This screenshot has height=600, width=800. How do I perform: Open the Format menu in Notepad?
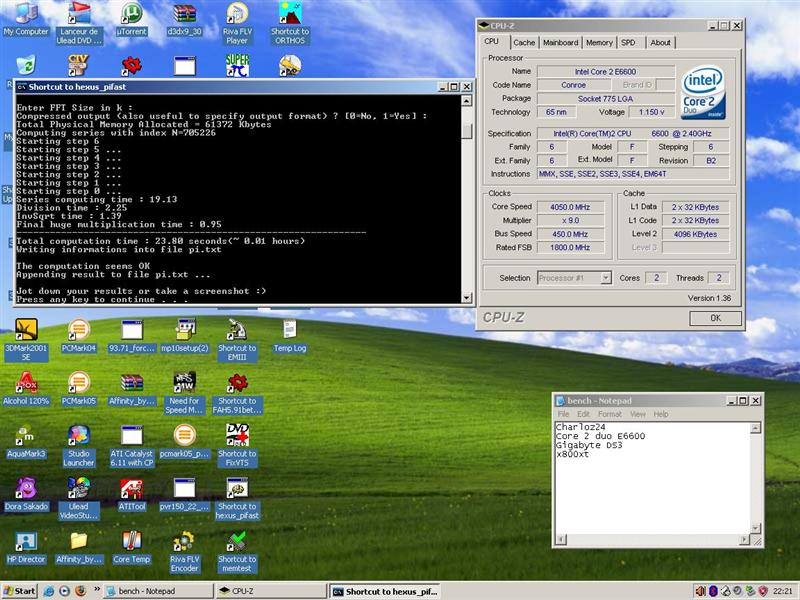click(610, 414)
